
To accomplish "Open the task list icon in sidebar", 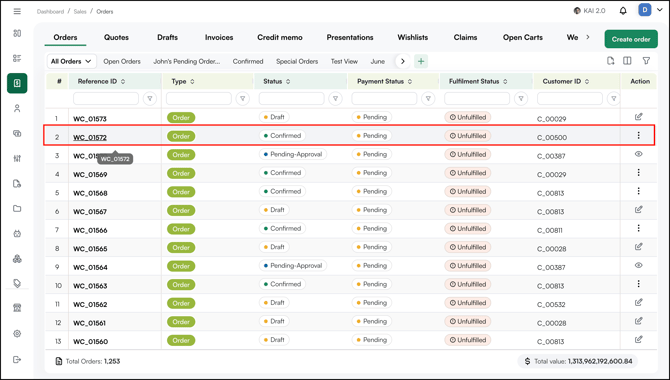I will click(17, 58).
